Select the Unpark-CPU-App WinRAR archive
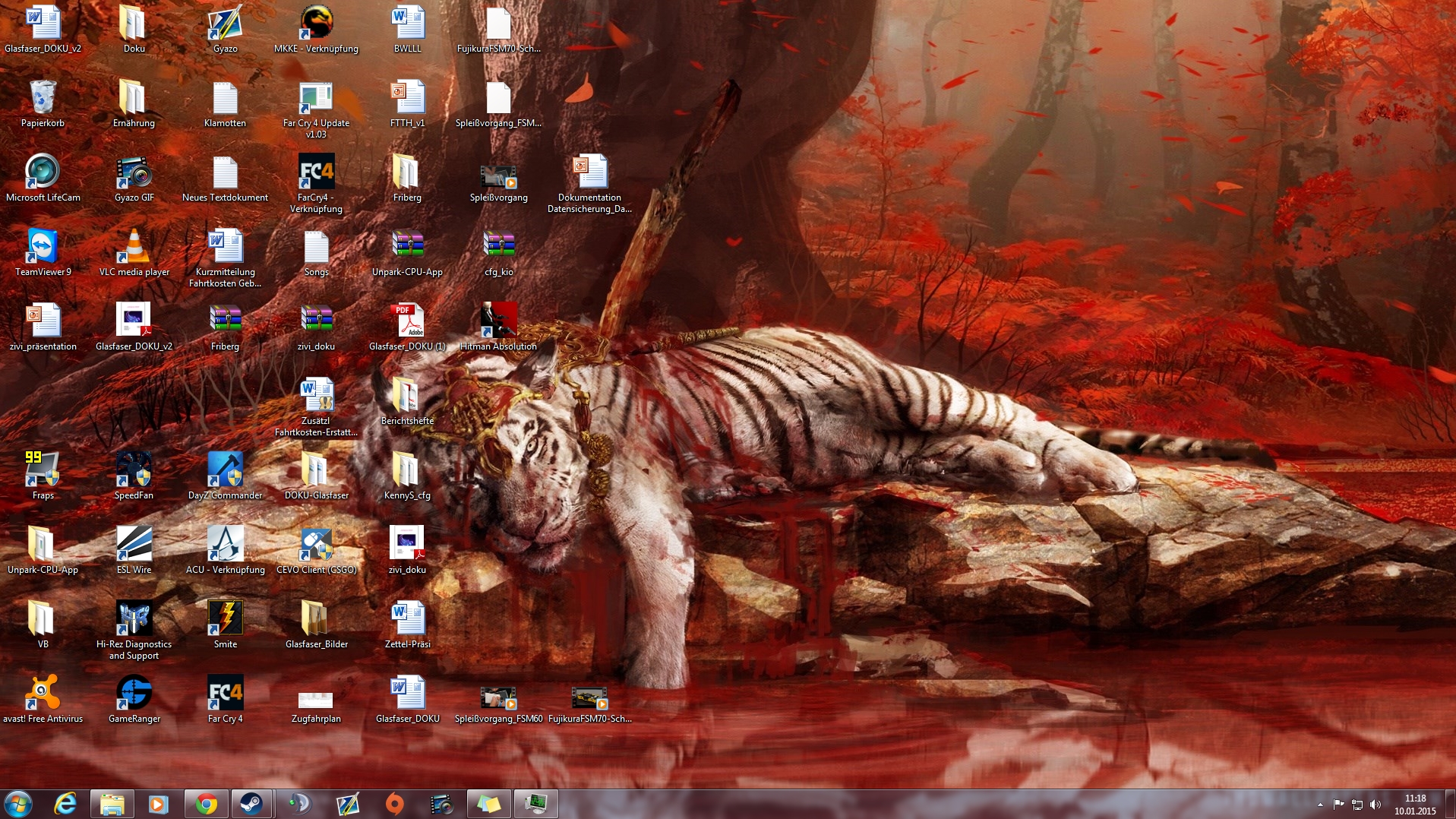This screenshot has height=819, width=1456. [407, 251]
